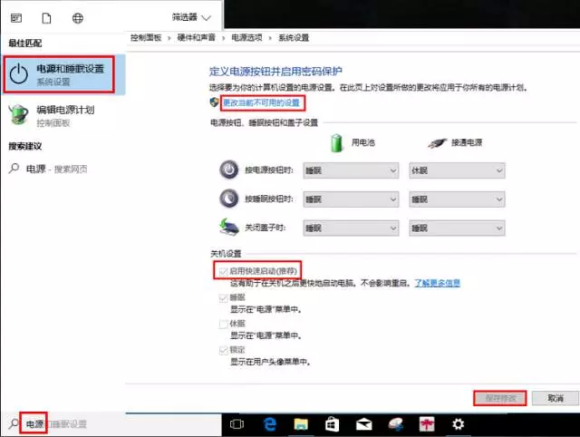Click the 取消 button
The height and width of the screenshot is (437, 580).
tap(555, 398)
